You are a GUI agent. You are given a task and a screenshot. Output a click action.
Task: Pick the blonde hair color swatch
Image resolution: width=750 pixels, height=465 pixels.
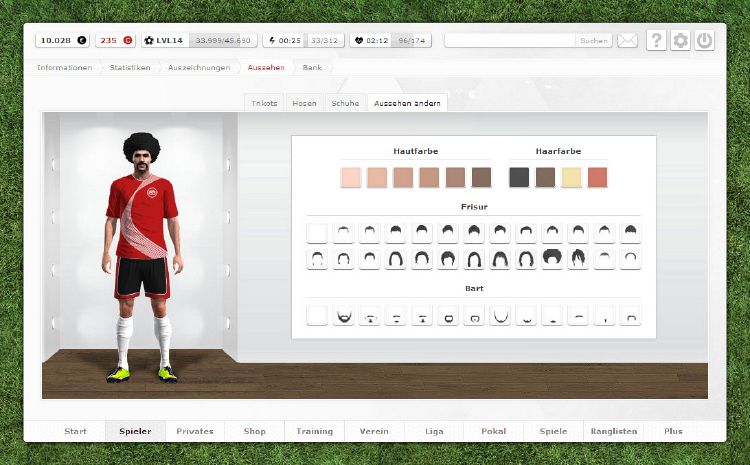coord(571,177)
